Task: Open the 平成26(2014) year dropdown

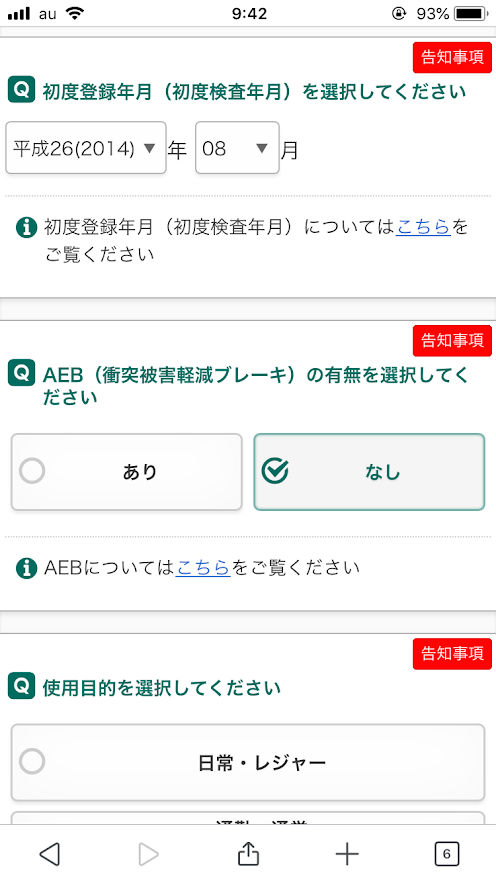Action: 86,148
